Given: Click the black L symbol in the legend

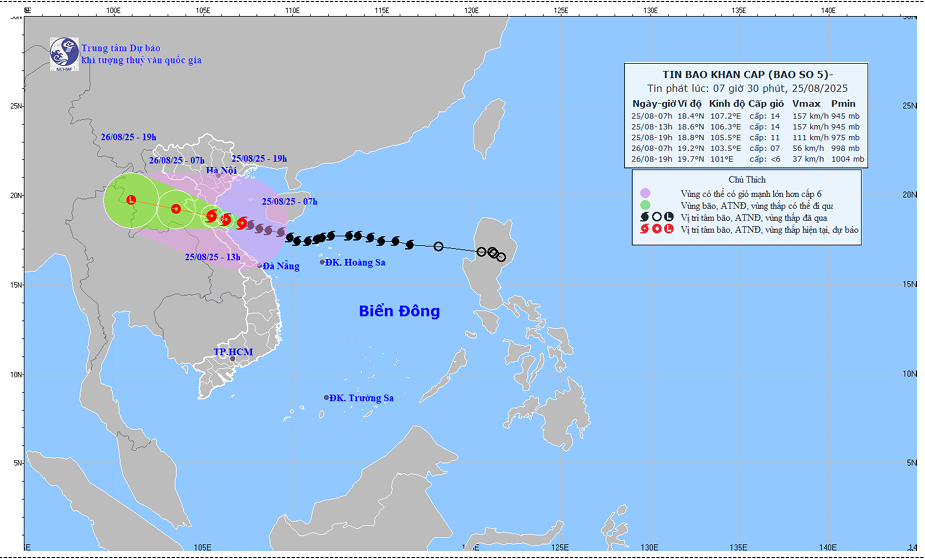Looking at the screenshot, I should pos(669,216).
